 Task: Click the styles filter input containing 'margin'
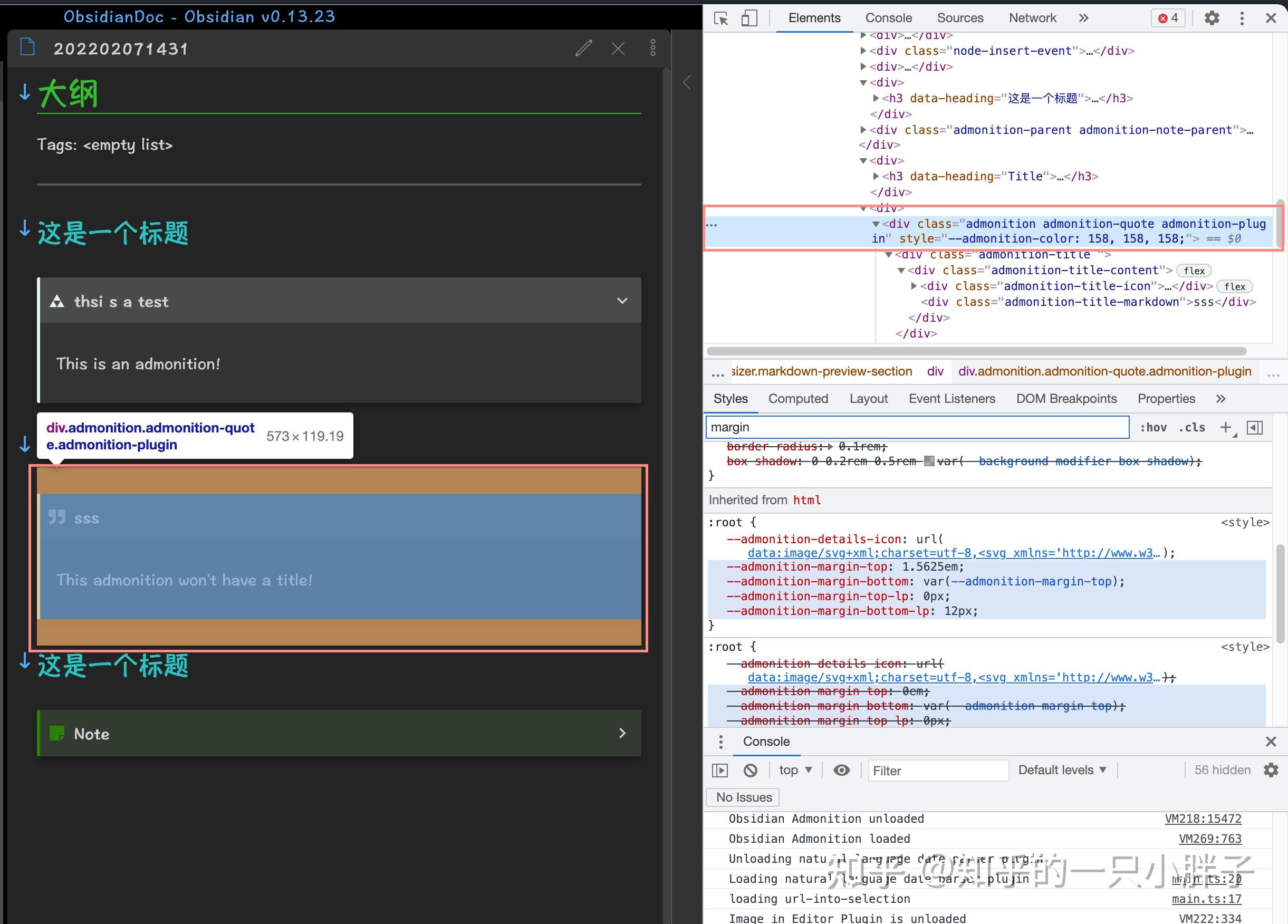tap(917, 427)
